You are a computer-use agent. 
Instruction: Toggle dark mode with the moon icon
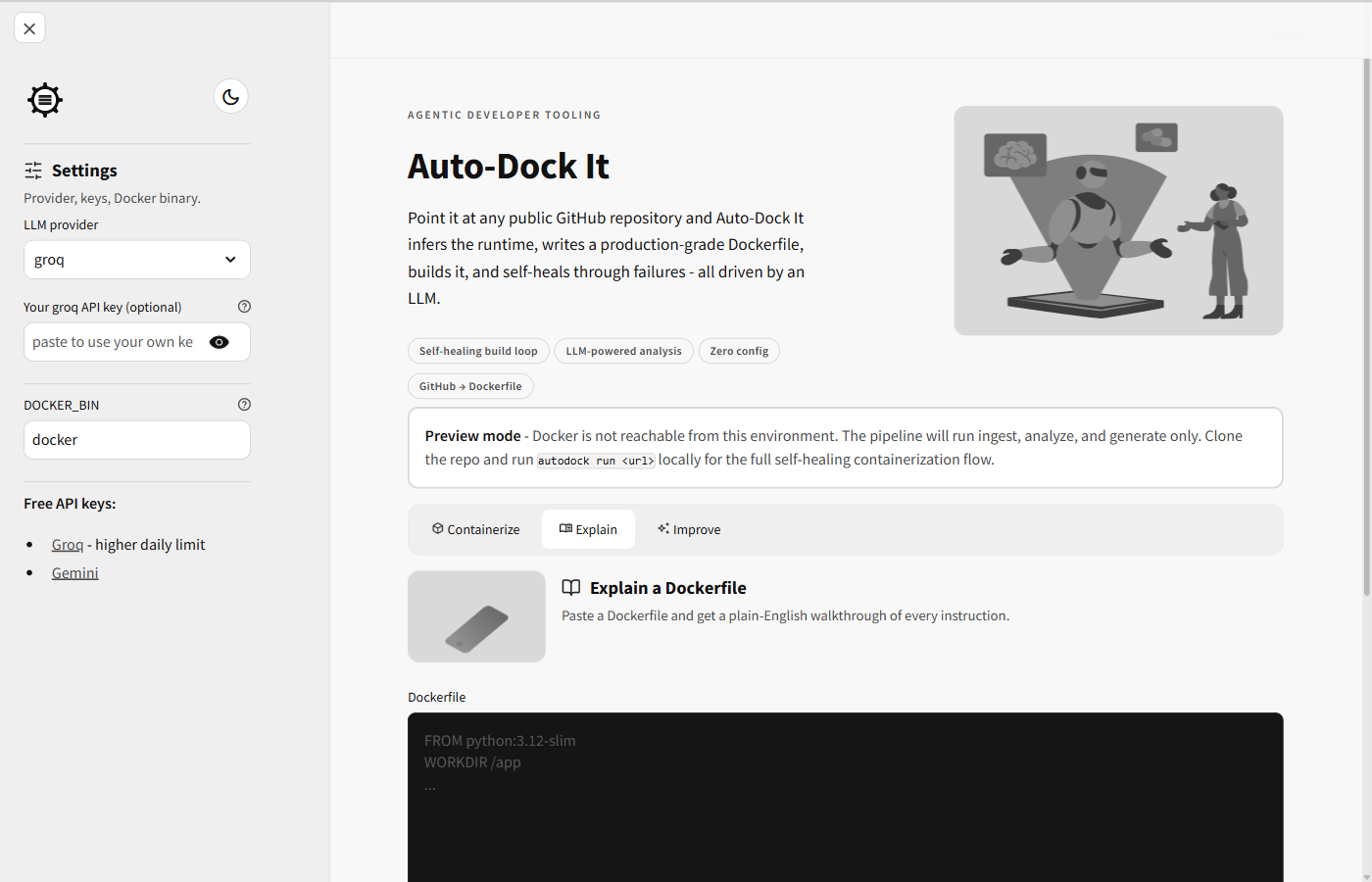(230, 96)
